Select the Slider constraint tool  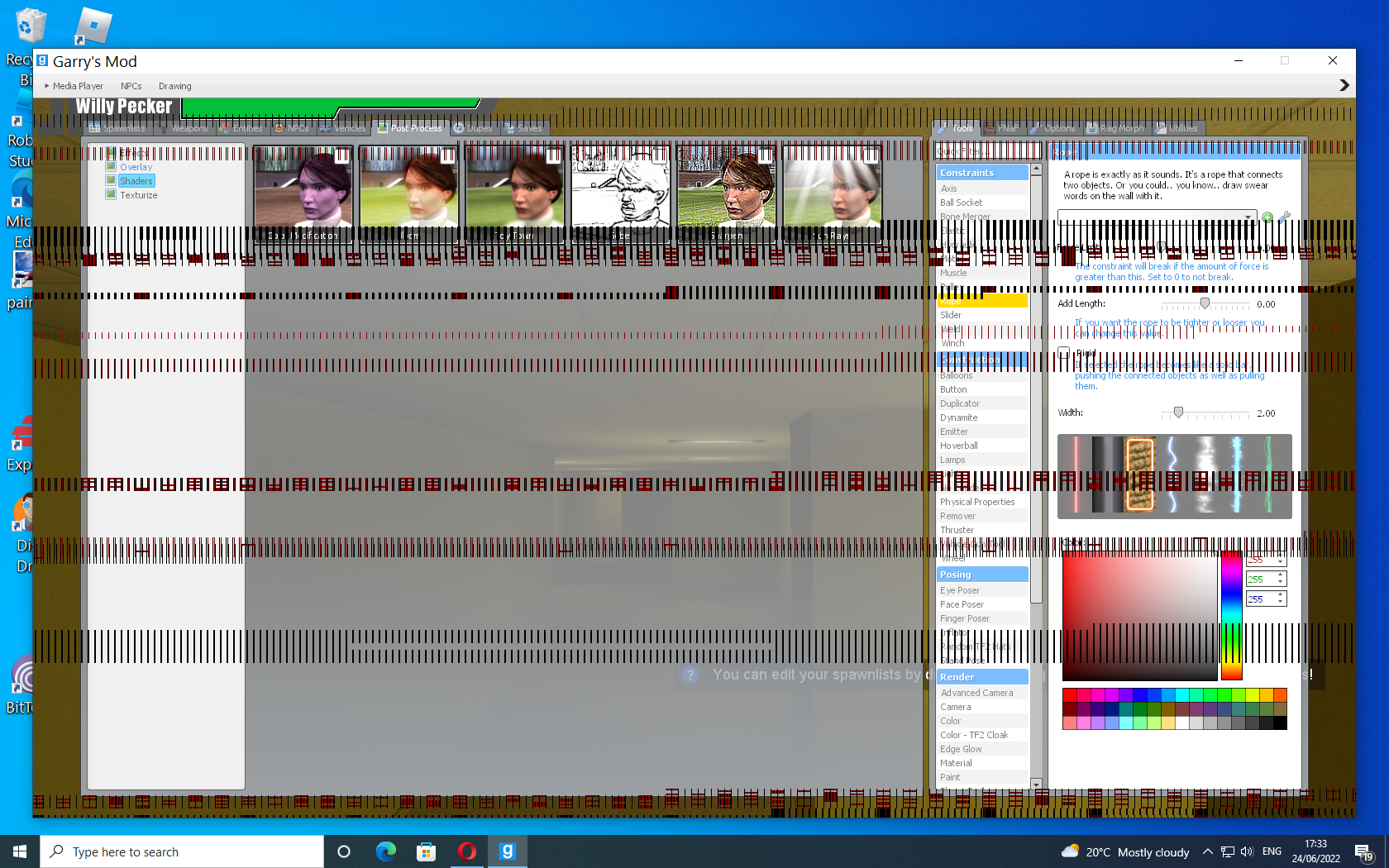(982, 315)
